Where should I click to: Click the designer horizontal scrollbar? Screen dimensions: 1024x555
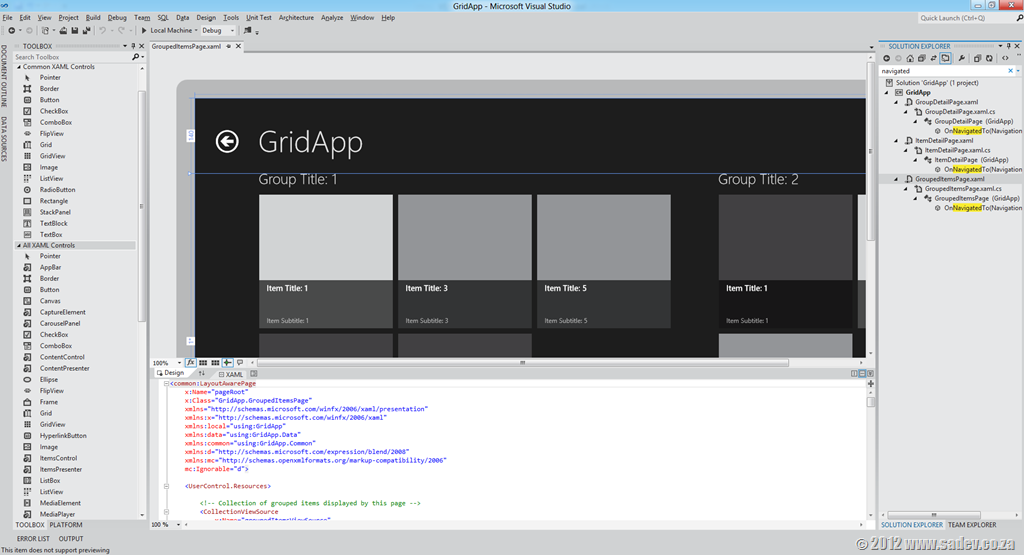pos(522,362)
